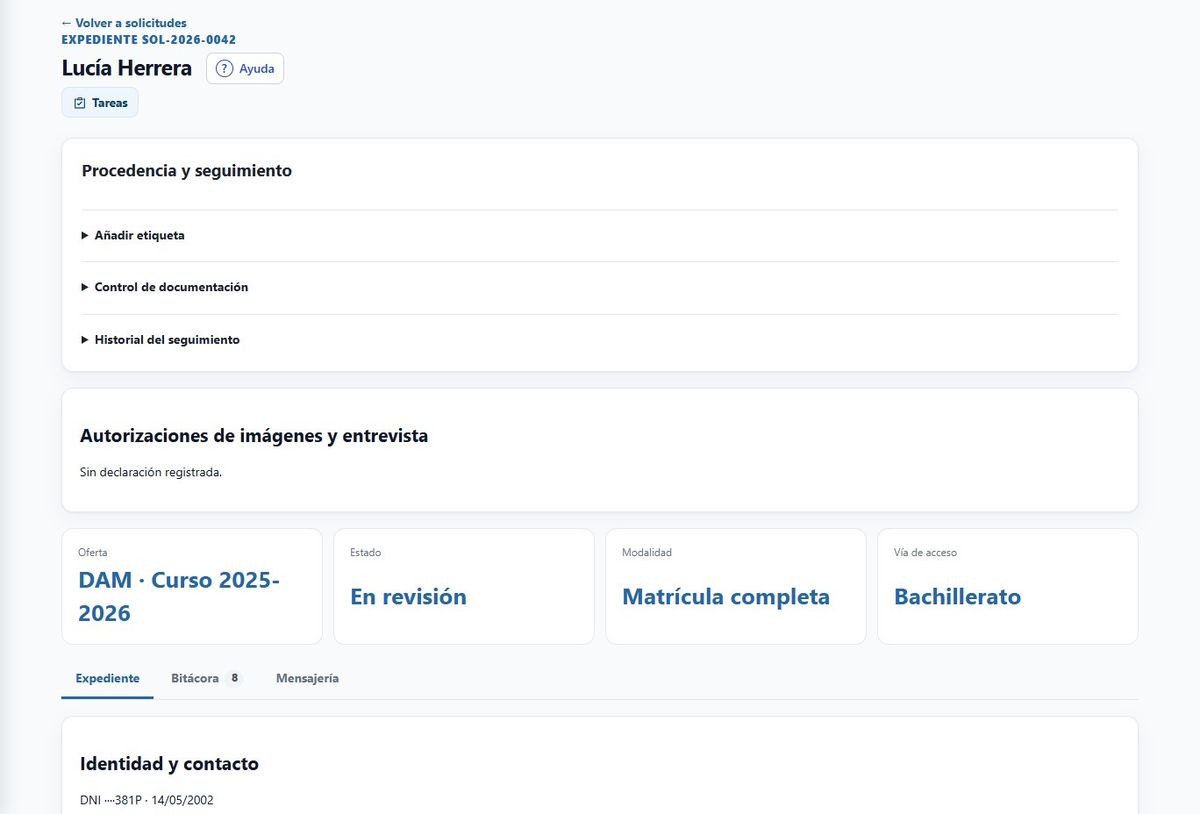Open the Tareas button
Viewport: 1200px width, 814px height.
[x=100, y=103]
